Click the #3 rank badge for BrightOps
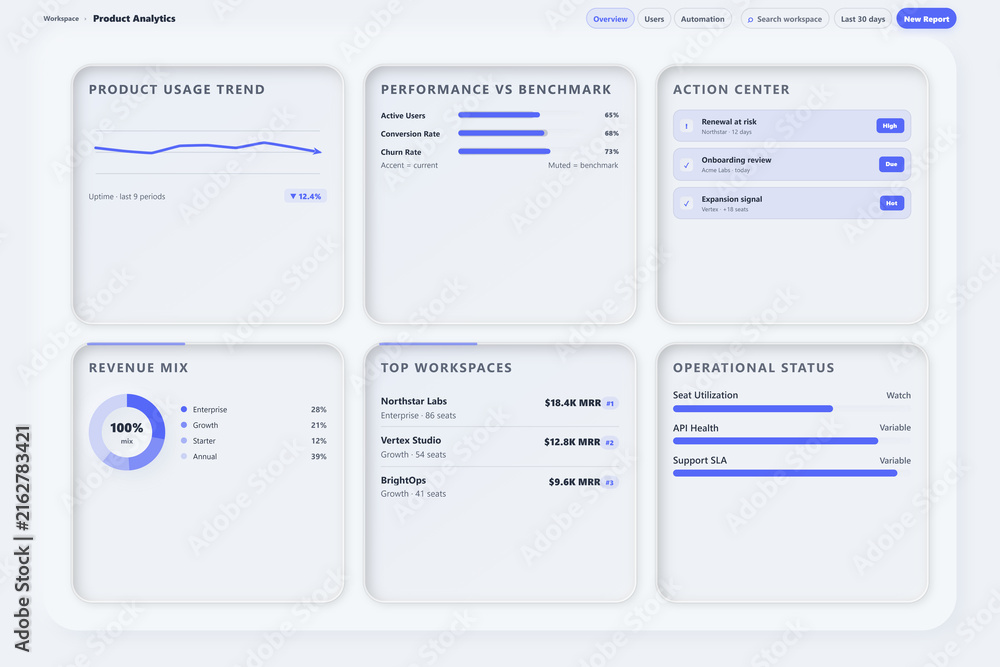 pos(610,482)
